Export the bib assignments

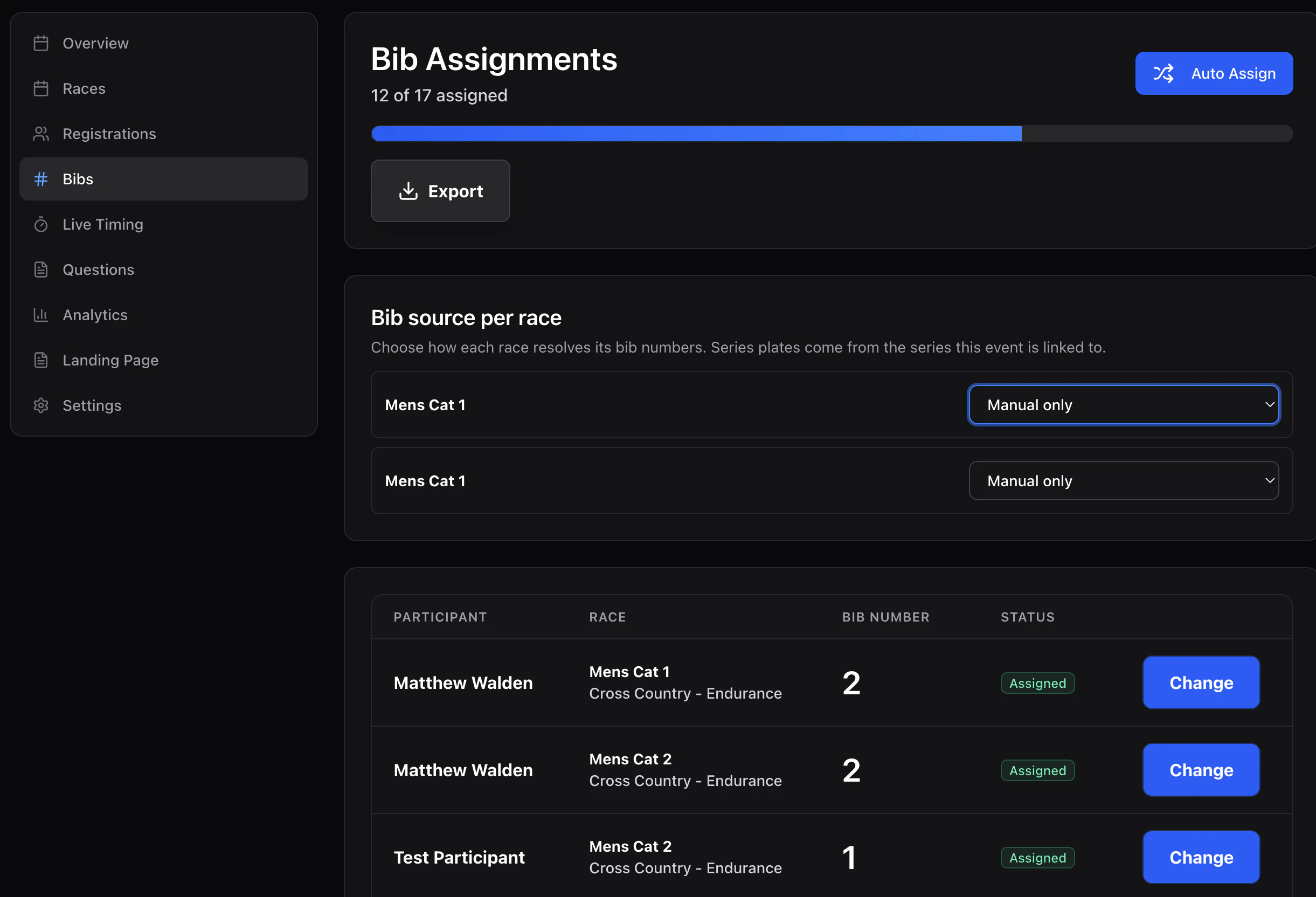point(440,191)
